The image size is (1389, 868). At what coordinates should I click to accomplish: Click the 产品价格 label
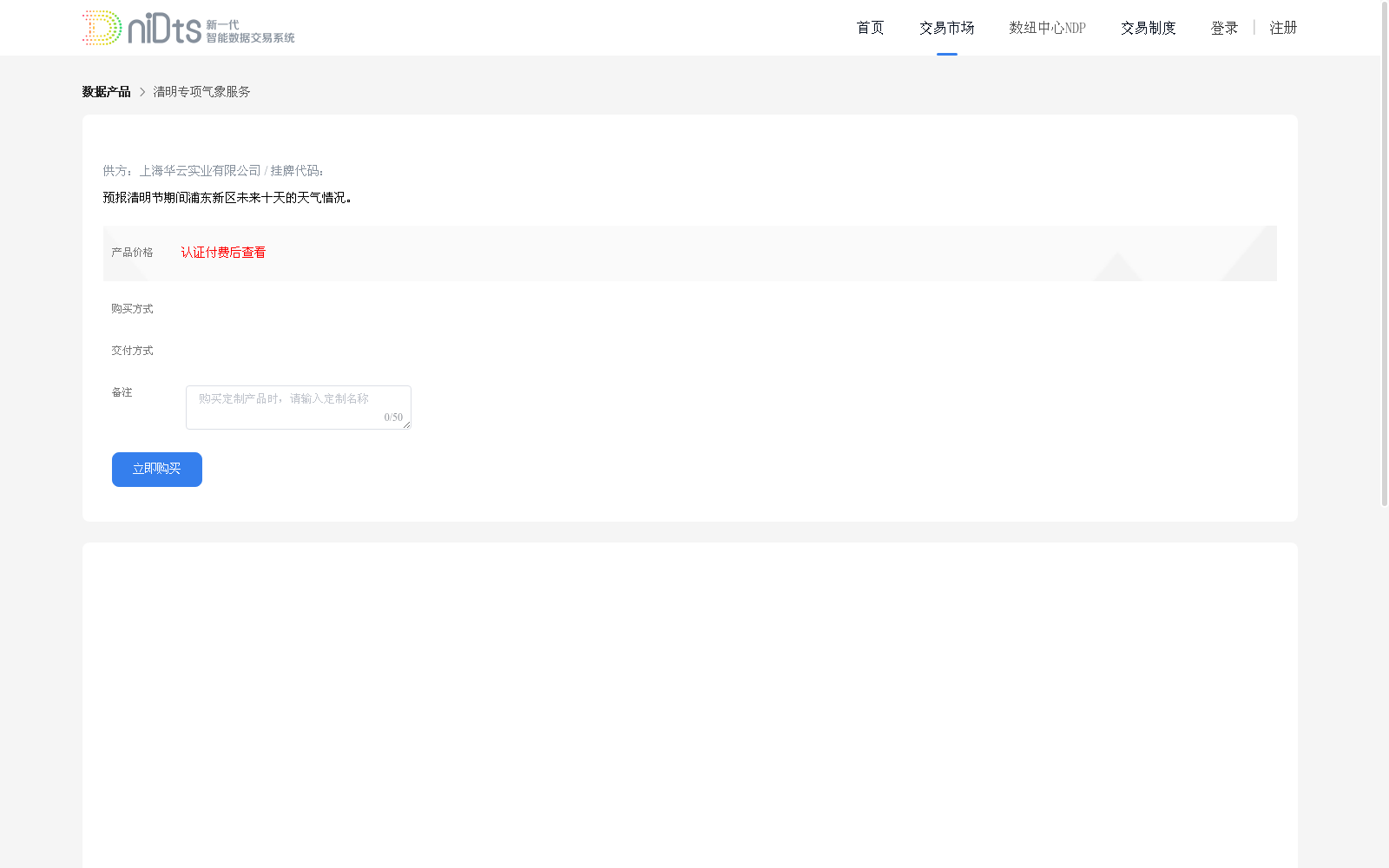[x=132, y=253]
